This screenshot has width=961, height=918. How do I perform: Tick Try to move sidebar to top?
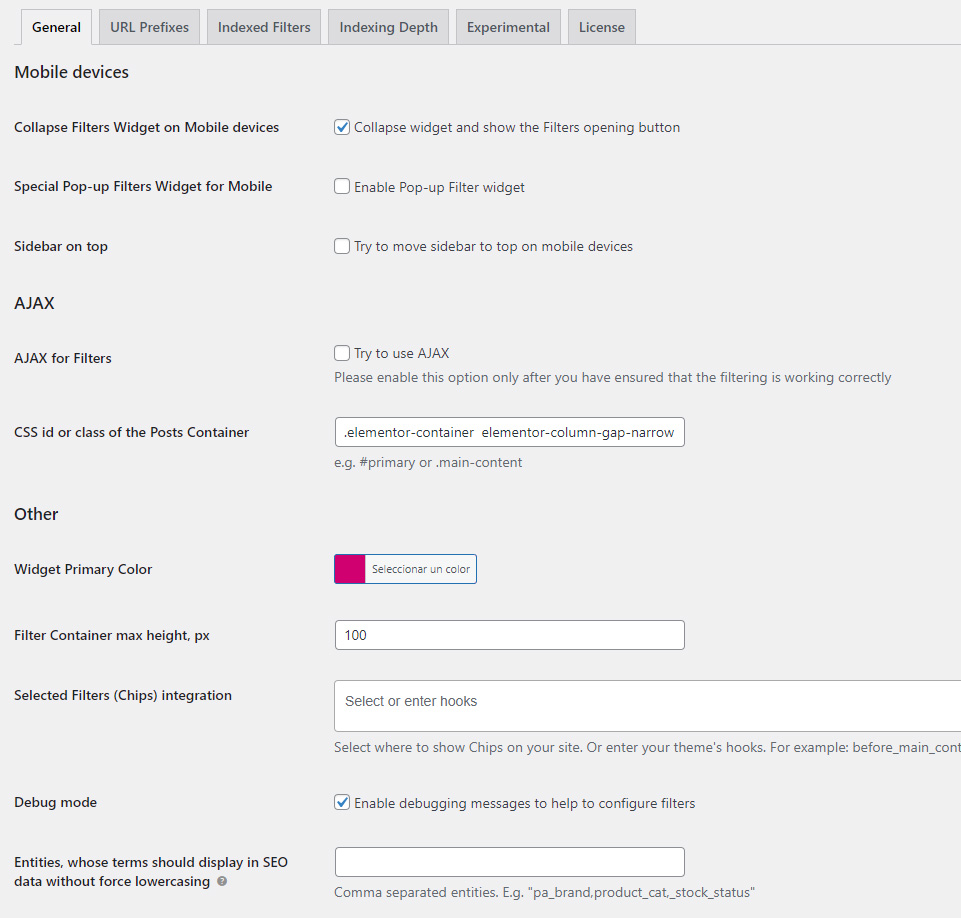click(x=342, y=246)
